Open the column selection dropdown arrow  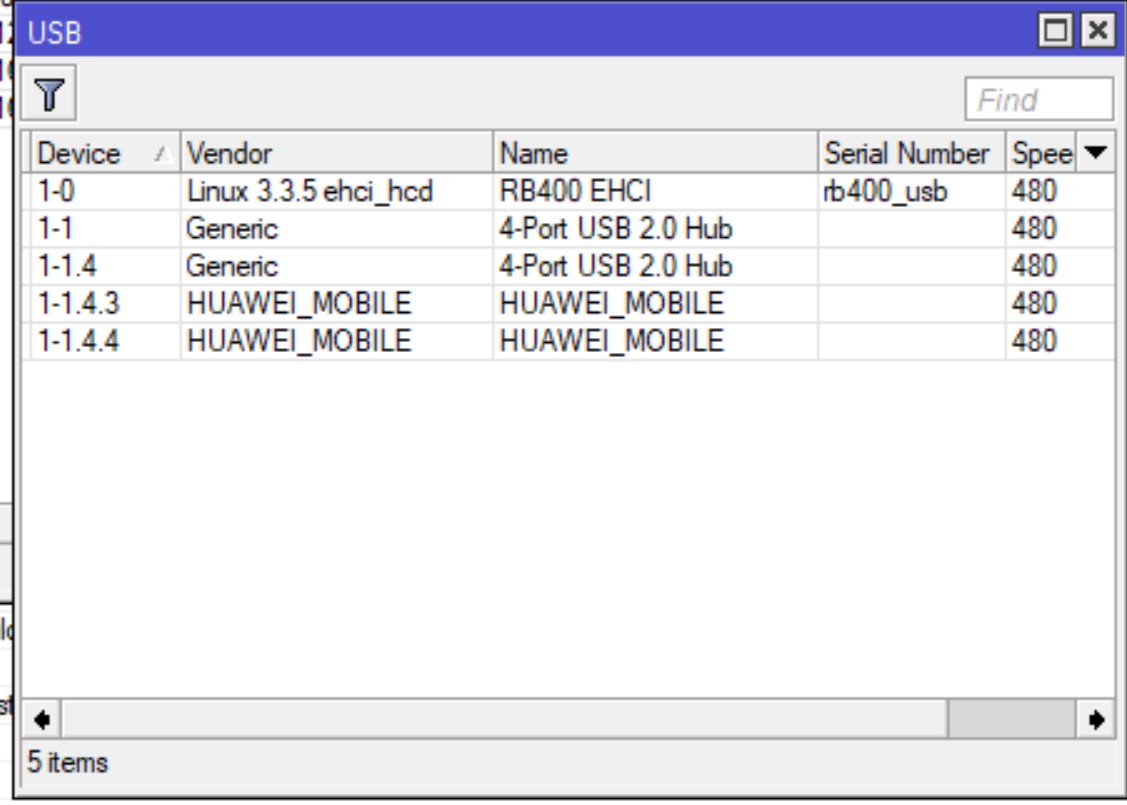1095,152
